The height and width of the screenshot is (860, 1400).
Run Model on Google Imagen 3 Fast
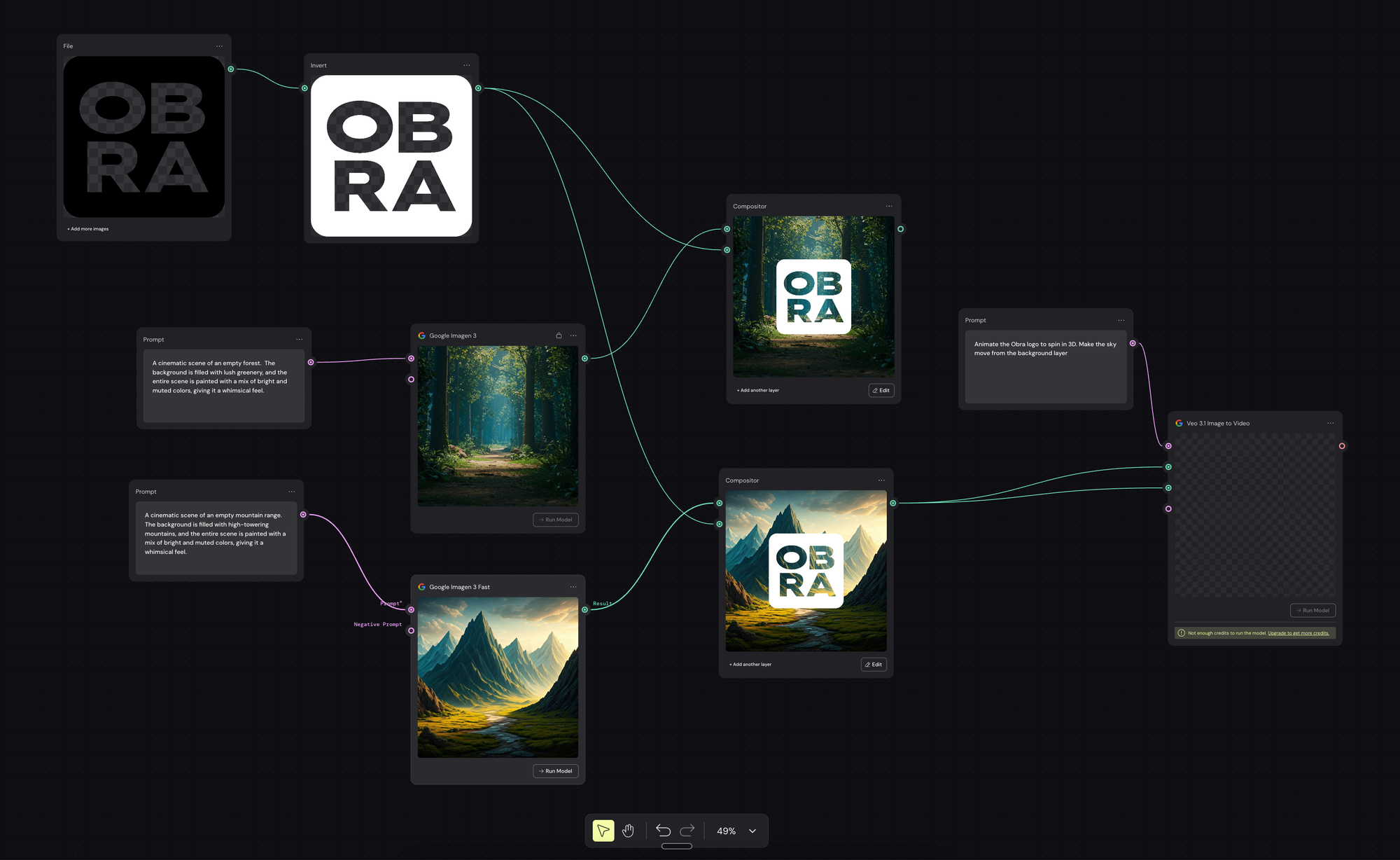click(x=556, y=771)
